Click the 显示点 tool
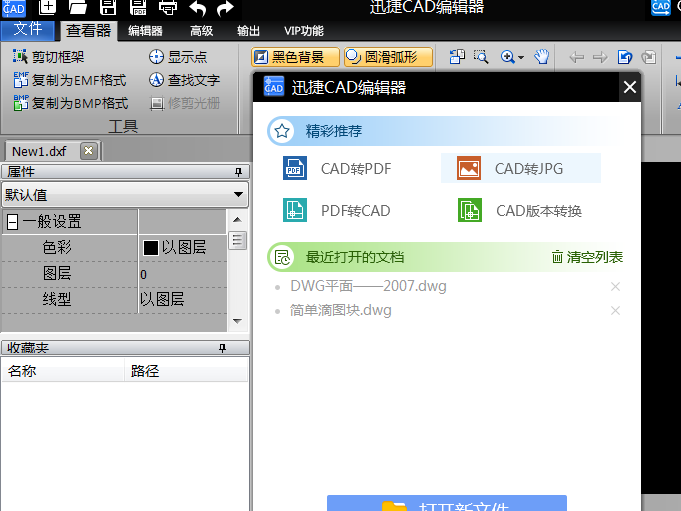 click(178, 56)
